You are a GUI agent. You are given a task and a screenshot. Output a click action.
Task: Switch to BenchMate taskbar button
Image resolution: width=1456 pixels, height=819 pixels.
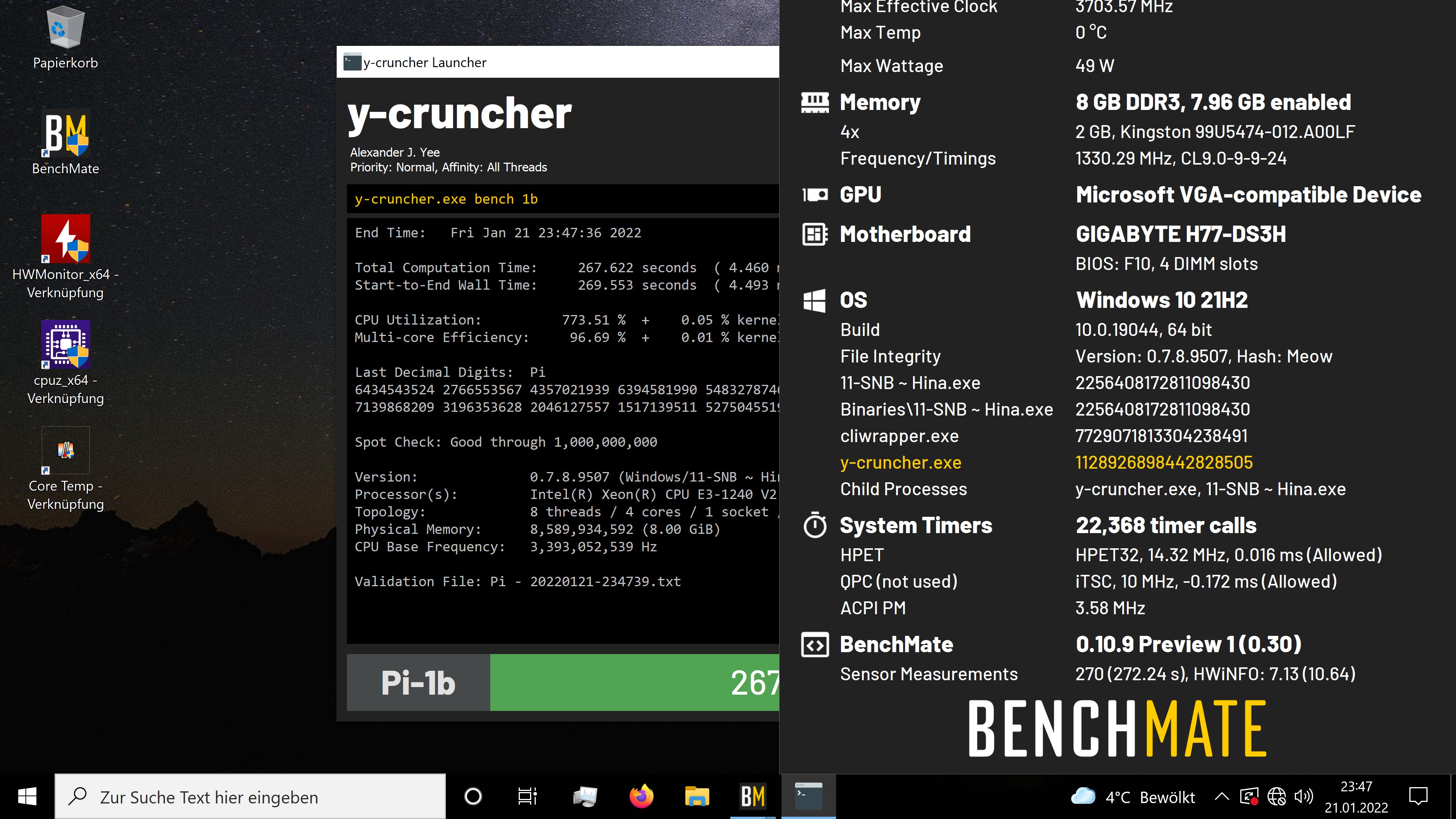click(753, 797)
